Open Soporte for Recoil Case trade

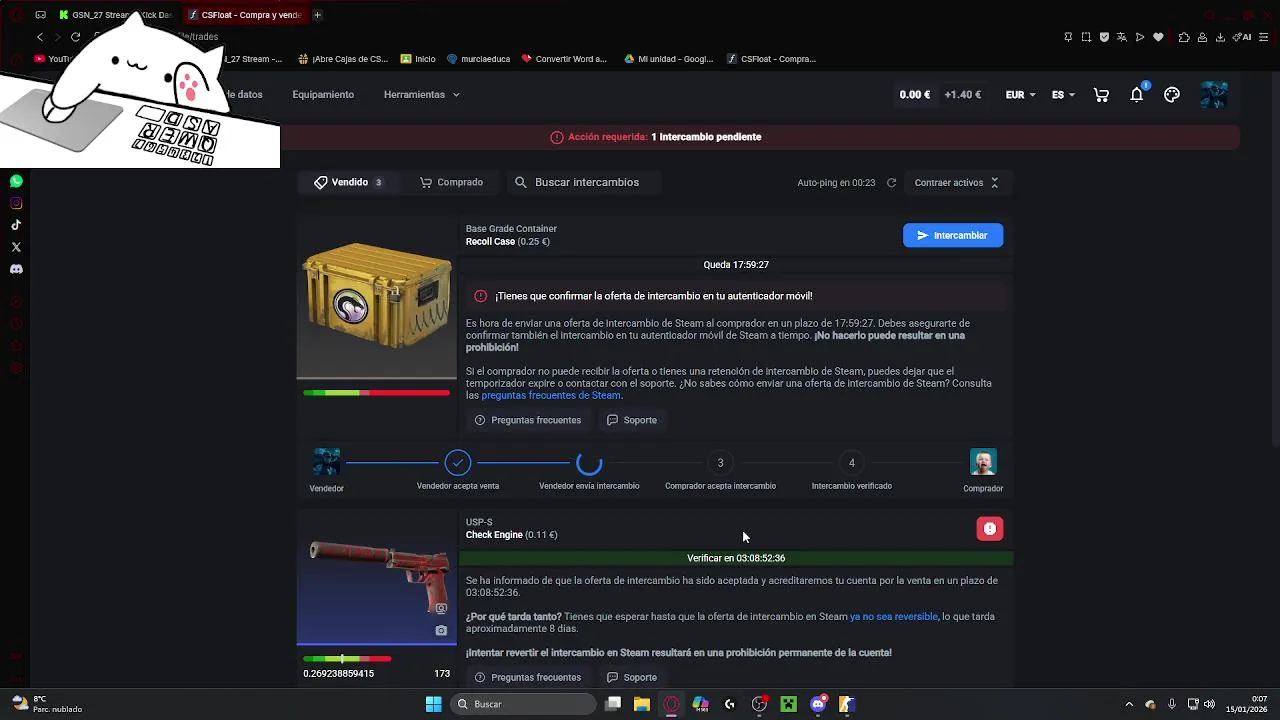pos(632,420)
